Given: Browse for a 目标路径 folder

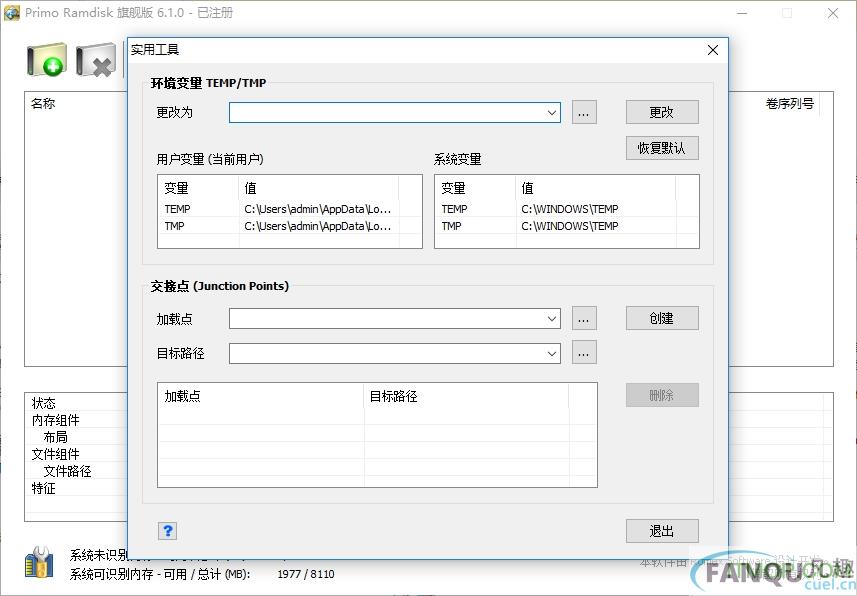Looking at the screenshot, I should pyautogui.click(x=584, y=353).
